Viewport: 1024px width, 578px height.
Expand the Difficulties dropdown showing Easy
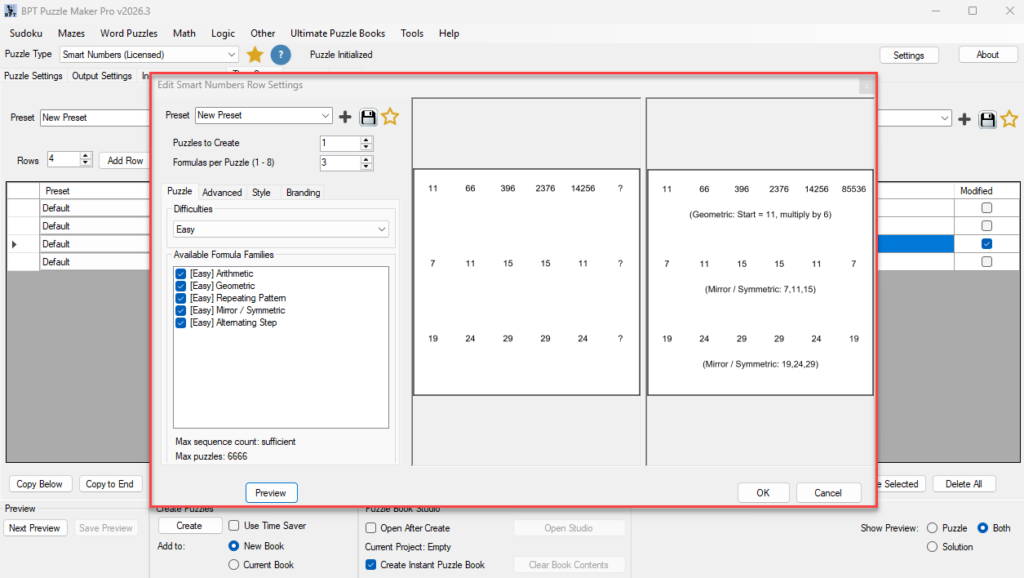[281, 229]
